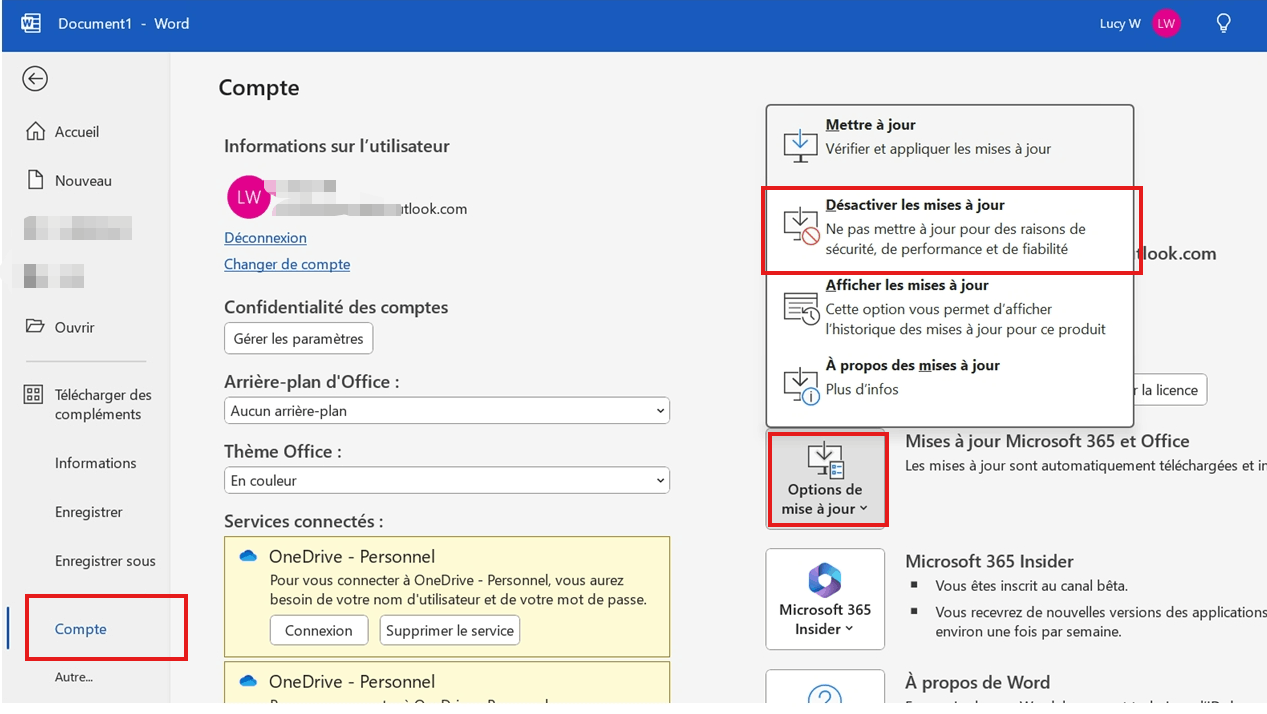Image resolution: width=1267 pixels, height=714 pixels.
Task: Click Gérer les paramètres button
Action: (298, 338)
